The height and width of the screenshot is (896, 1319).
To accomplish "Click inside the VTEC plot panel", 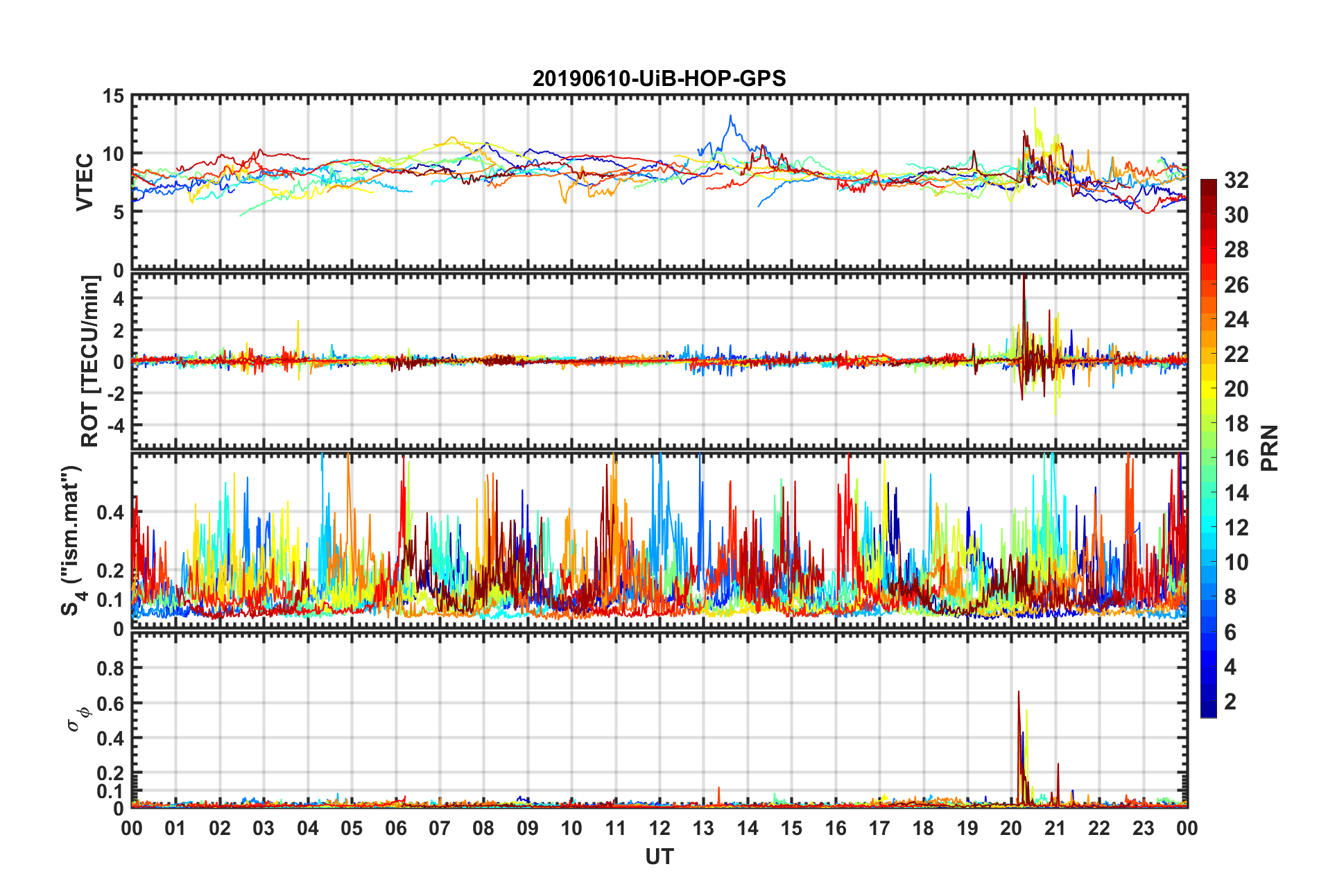I will coord(659,182).
